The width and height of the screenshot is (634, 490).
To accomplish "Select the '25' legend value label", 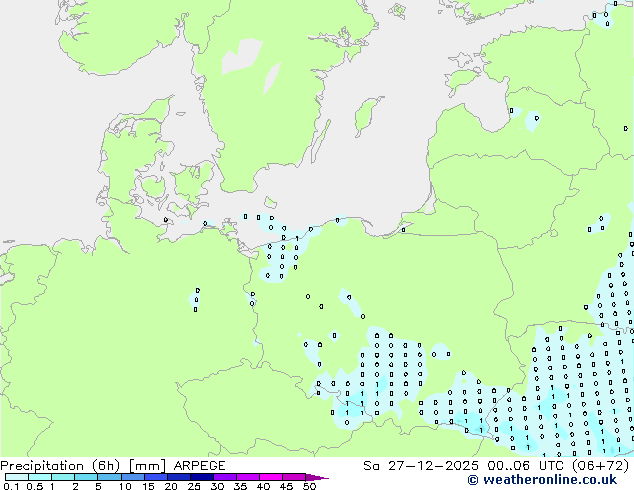I will [x=194, y=486].
